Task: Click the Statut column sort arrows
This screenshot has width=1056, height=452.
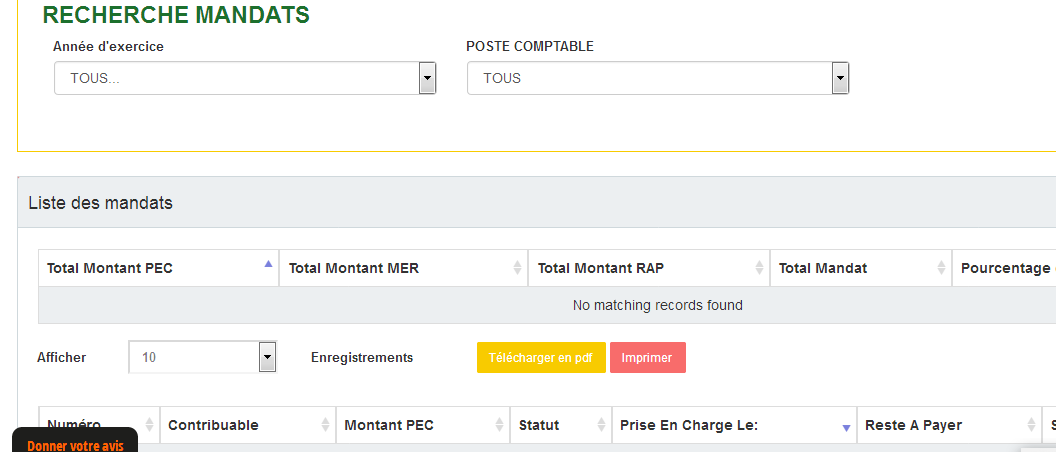Action: (600, 425)
